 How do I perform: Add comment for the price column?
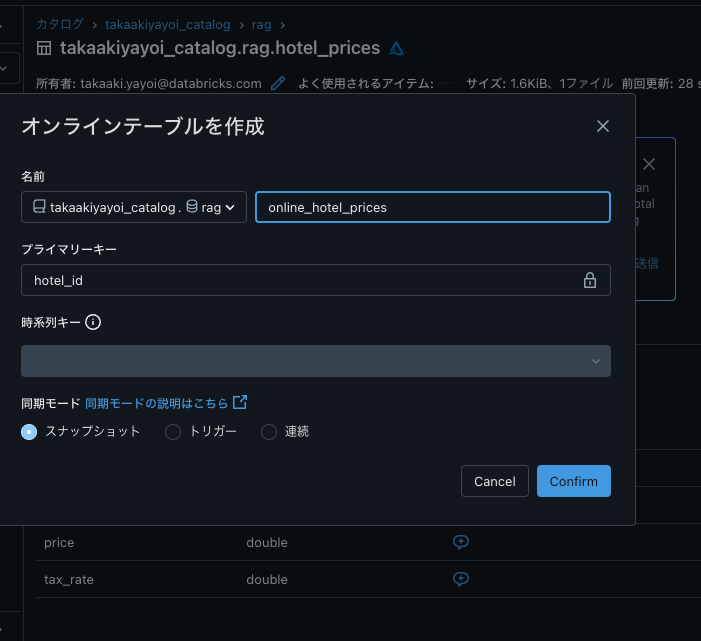[x=460, y=542]
